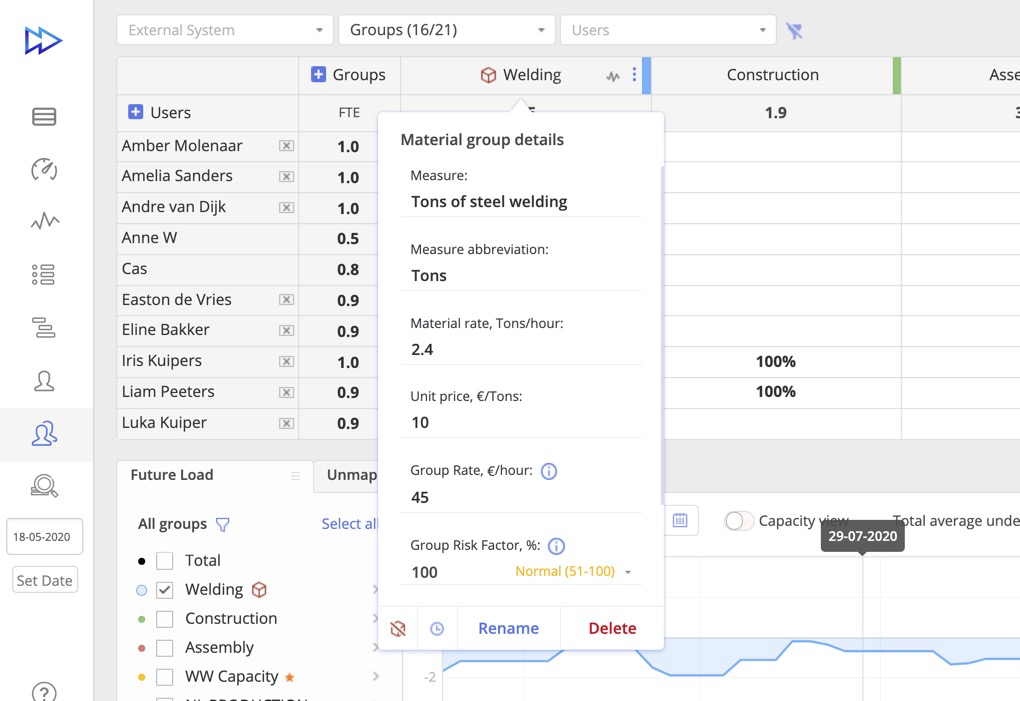
Task: Click the Group Rate info icon
Action: (548, 471)
